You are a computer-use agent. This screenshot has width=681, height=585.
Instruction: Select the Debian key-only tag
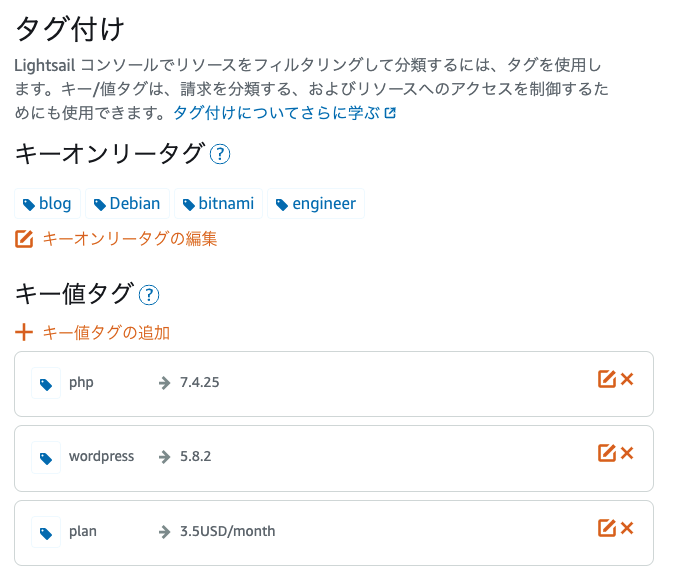click(x=127, y=203)
